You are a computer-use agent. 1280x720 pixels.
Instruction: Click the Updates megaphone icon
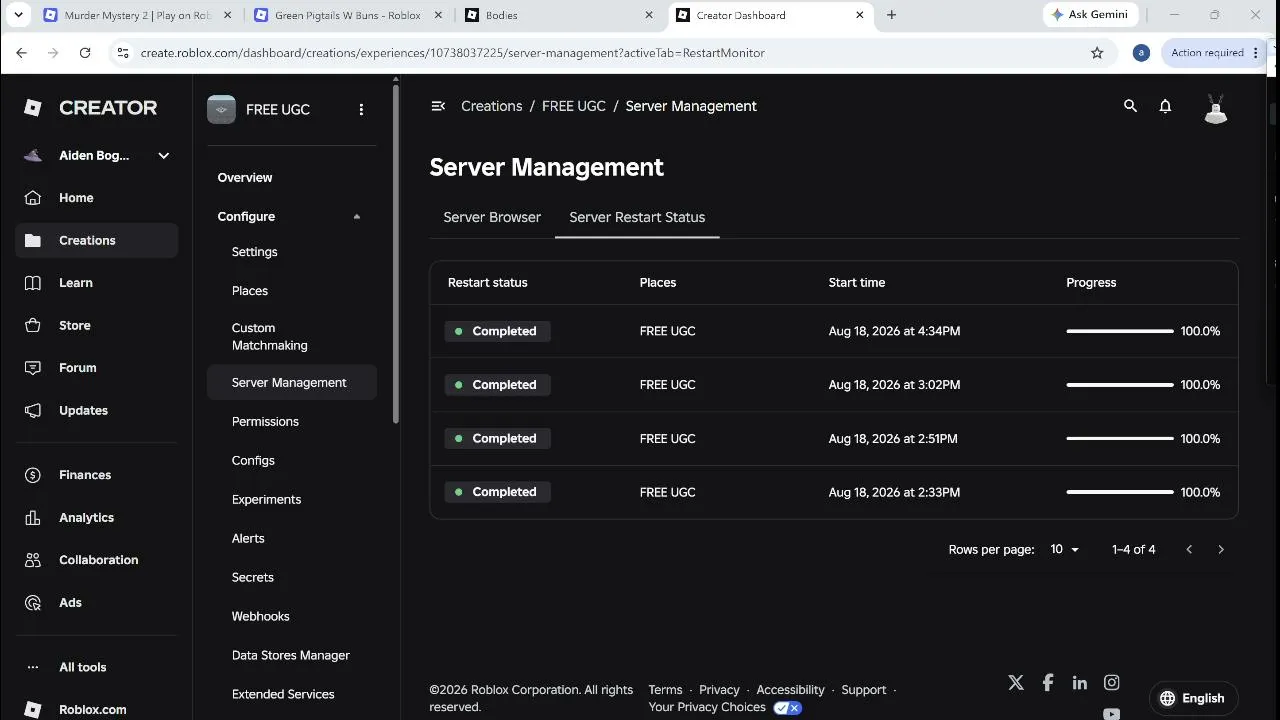(33, 410)
